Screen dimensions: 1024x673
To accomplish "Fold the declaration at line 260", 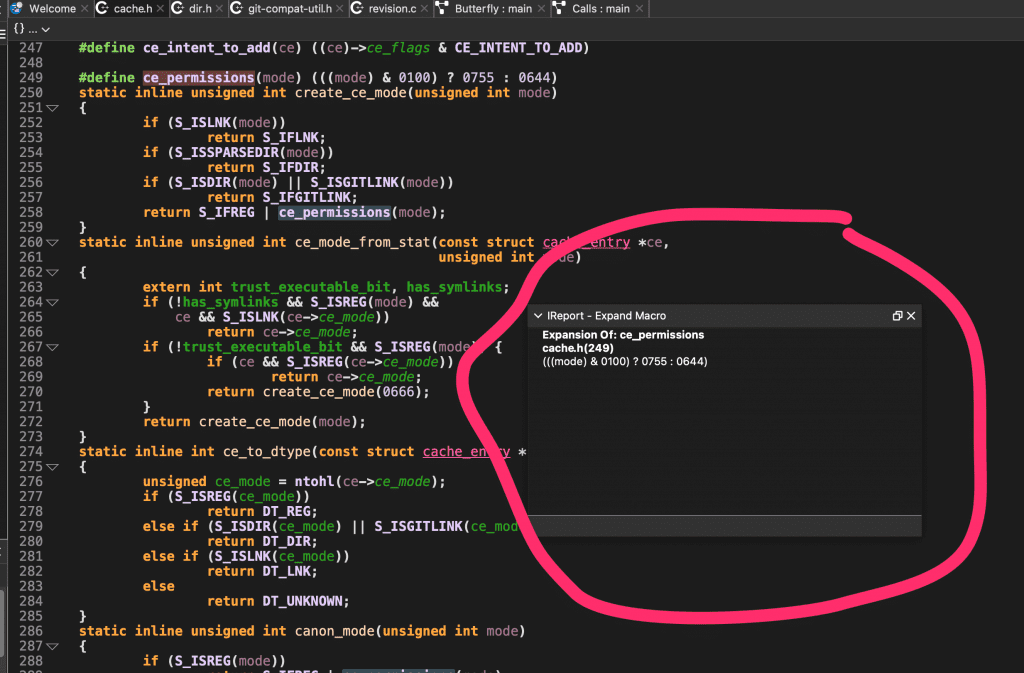I will tap(53, 242).
